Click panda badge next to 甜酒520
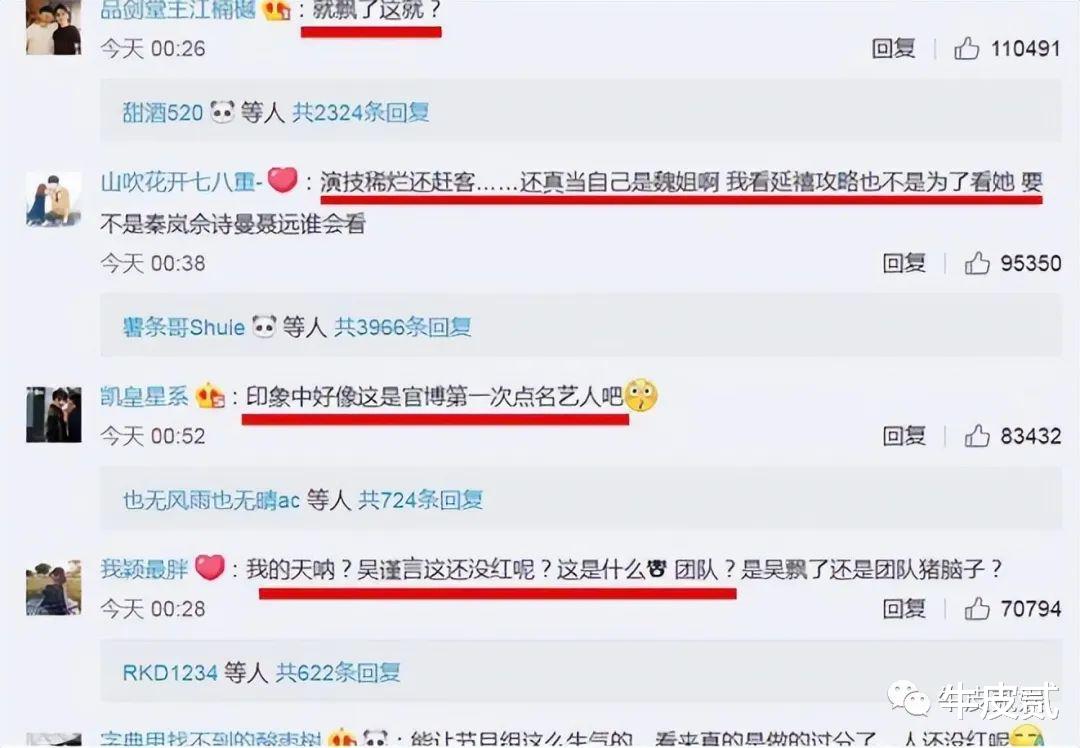 [x=222, y=112]
